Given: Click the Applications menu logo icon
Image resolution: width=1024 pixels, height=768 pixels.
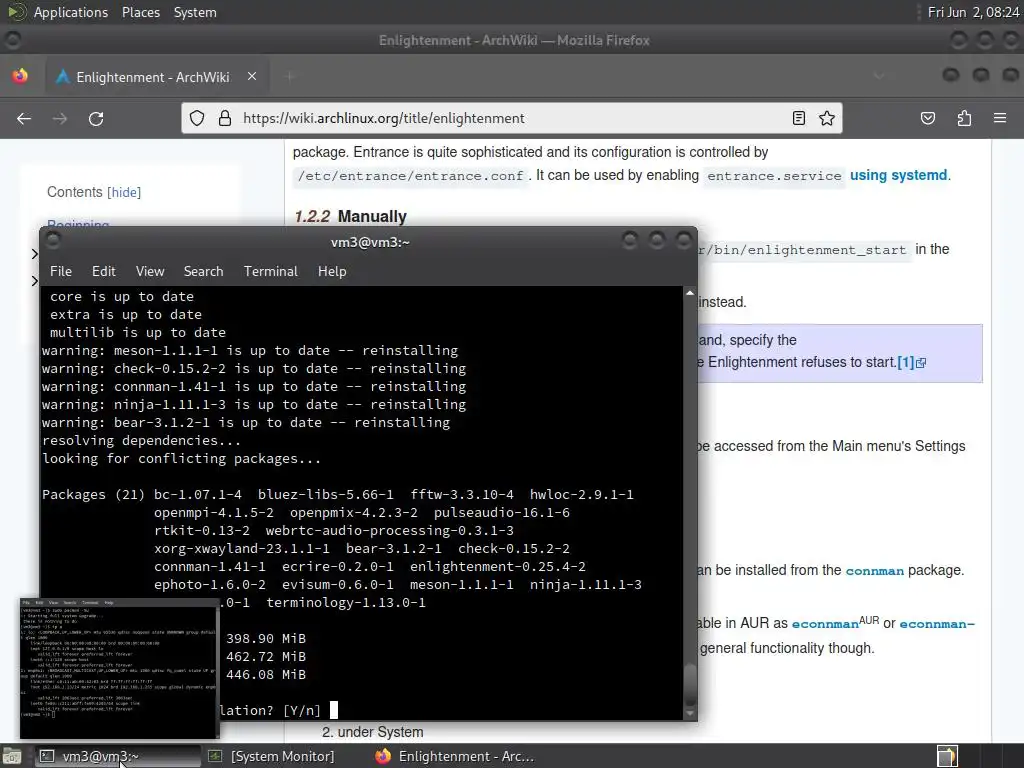Looking at the screenshot, I should click(x=16, y=12).
